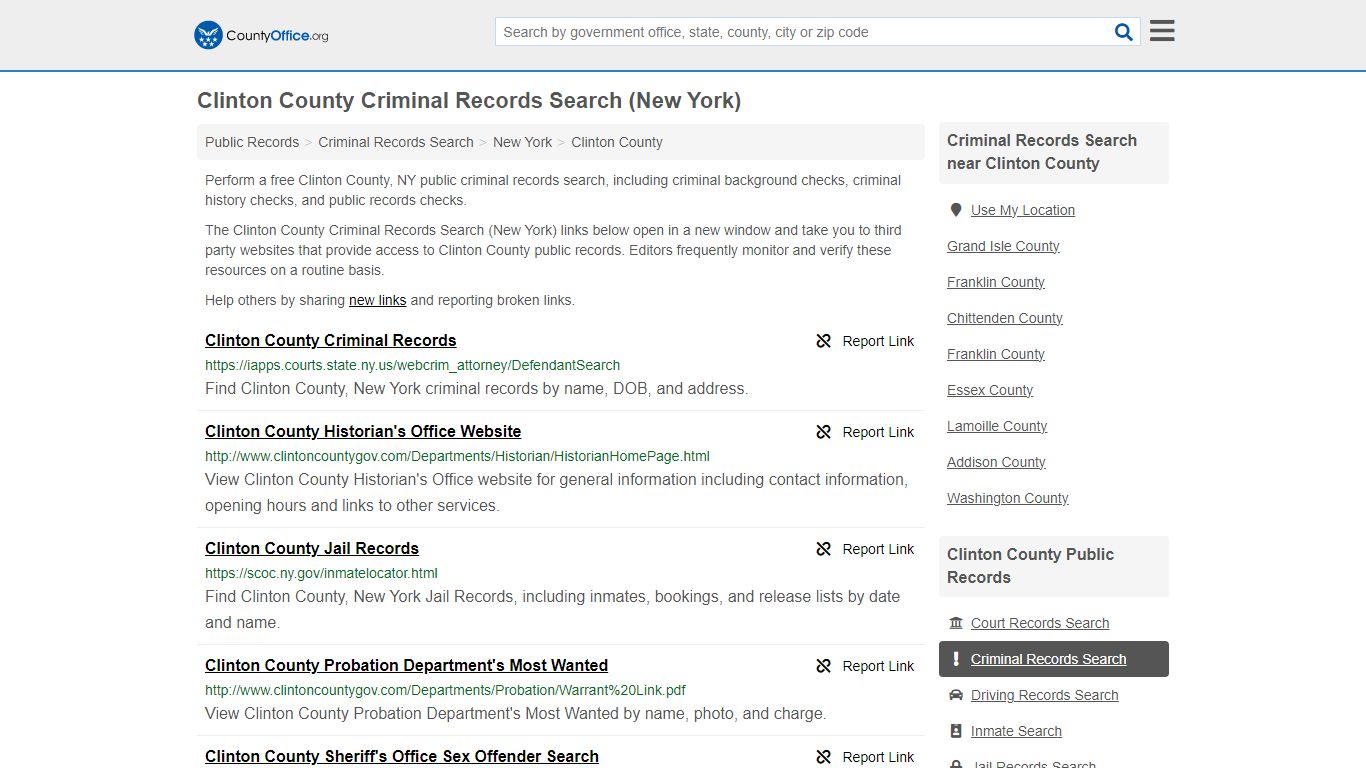The height and width of the screenshot is (768, 1366).
Task: Open Clinton County Jail Records link
Action: 312,548
